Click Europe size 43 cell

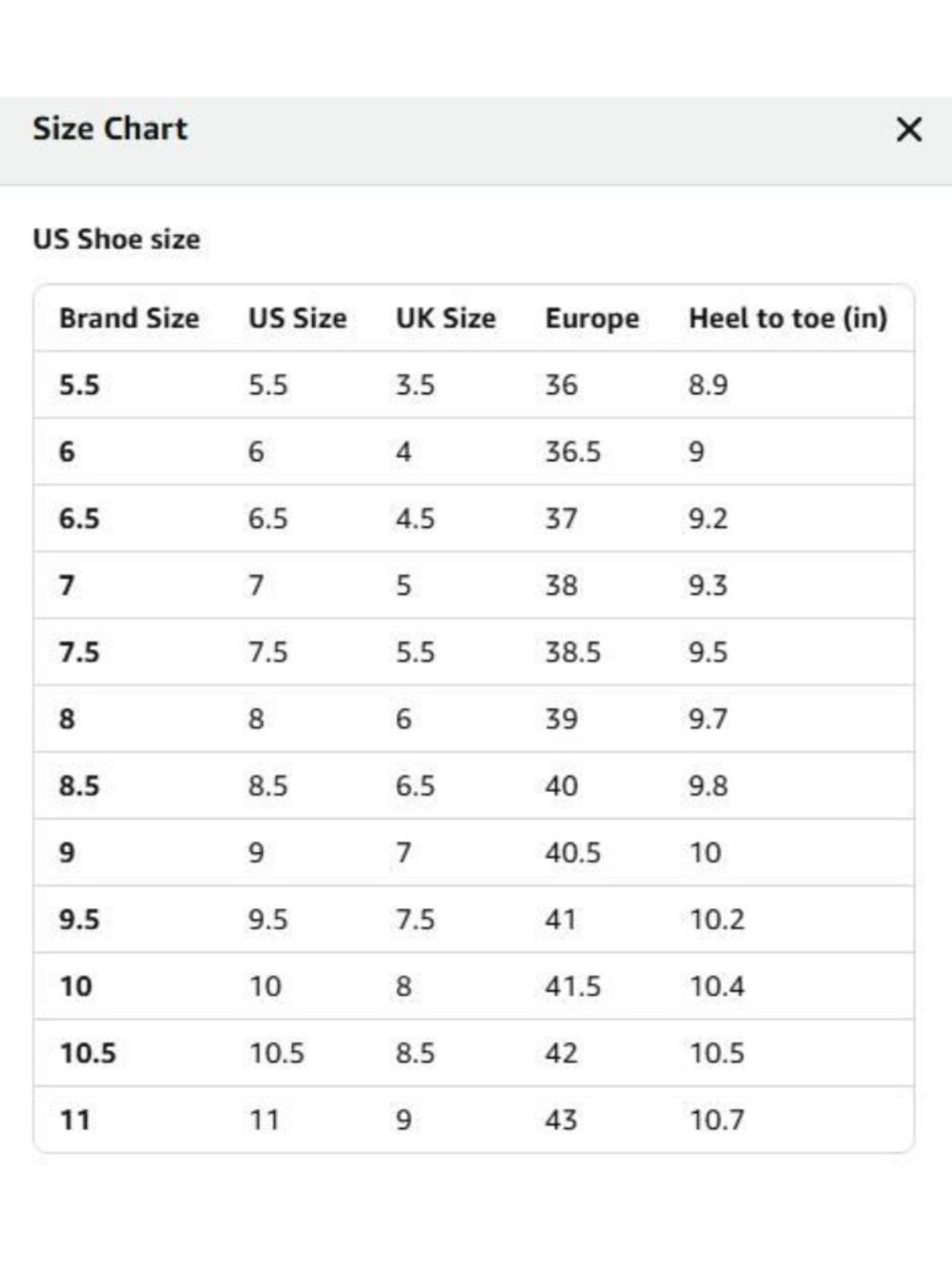(561, 1120)
